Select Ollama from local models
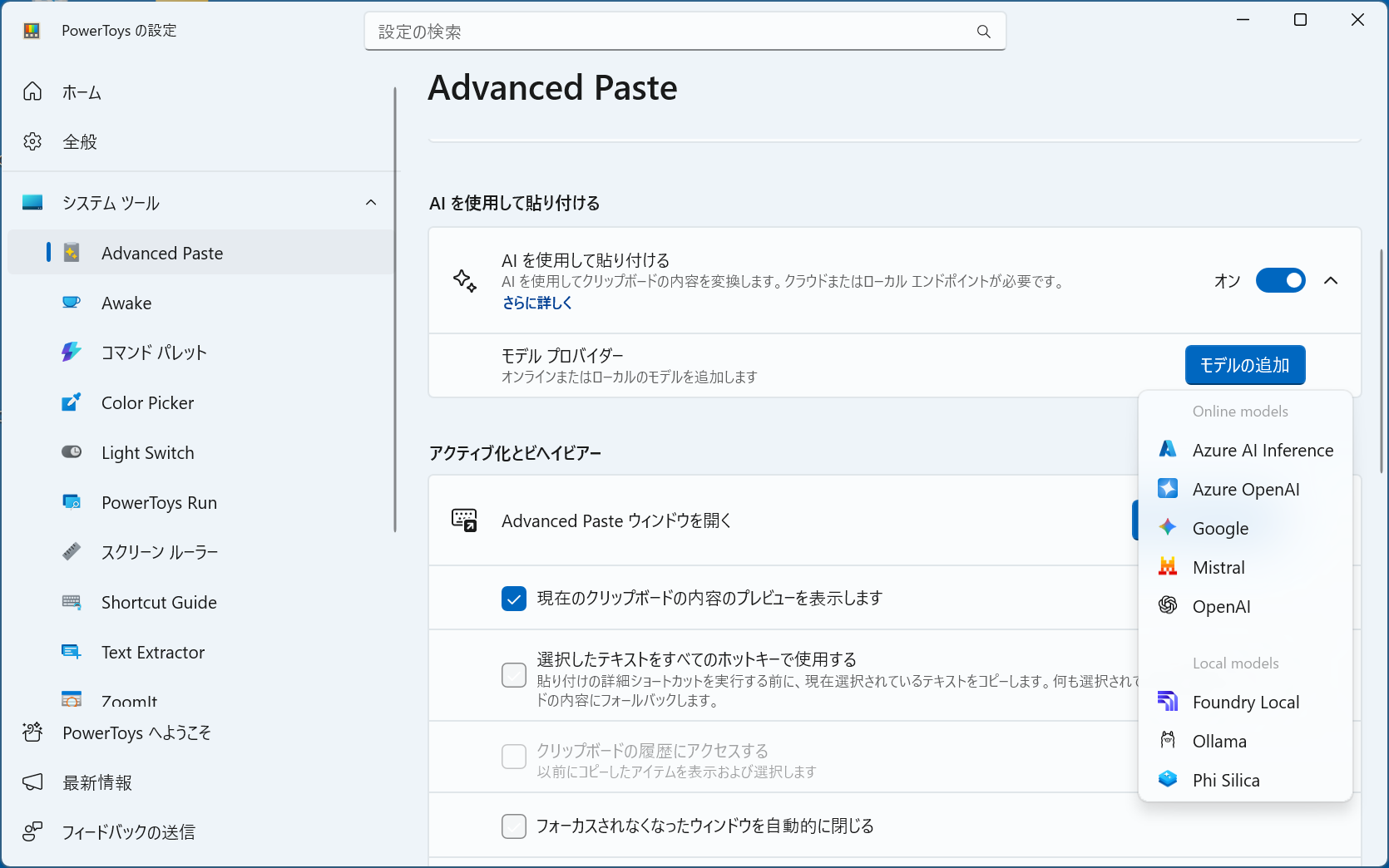 (1245, 741)
